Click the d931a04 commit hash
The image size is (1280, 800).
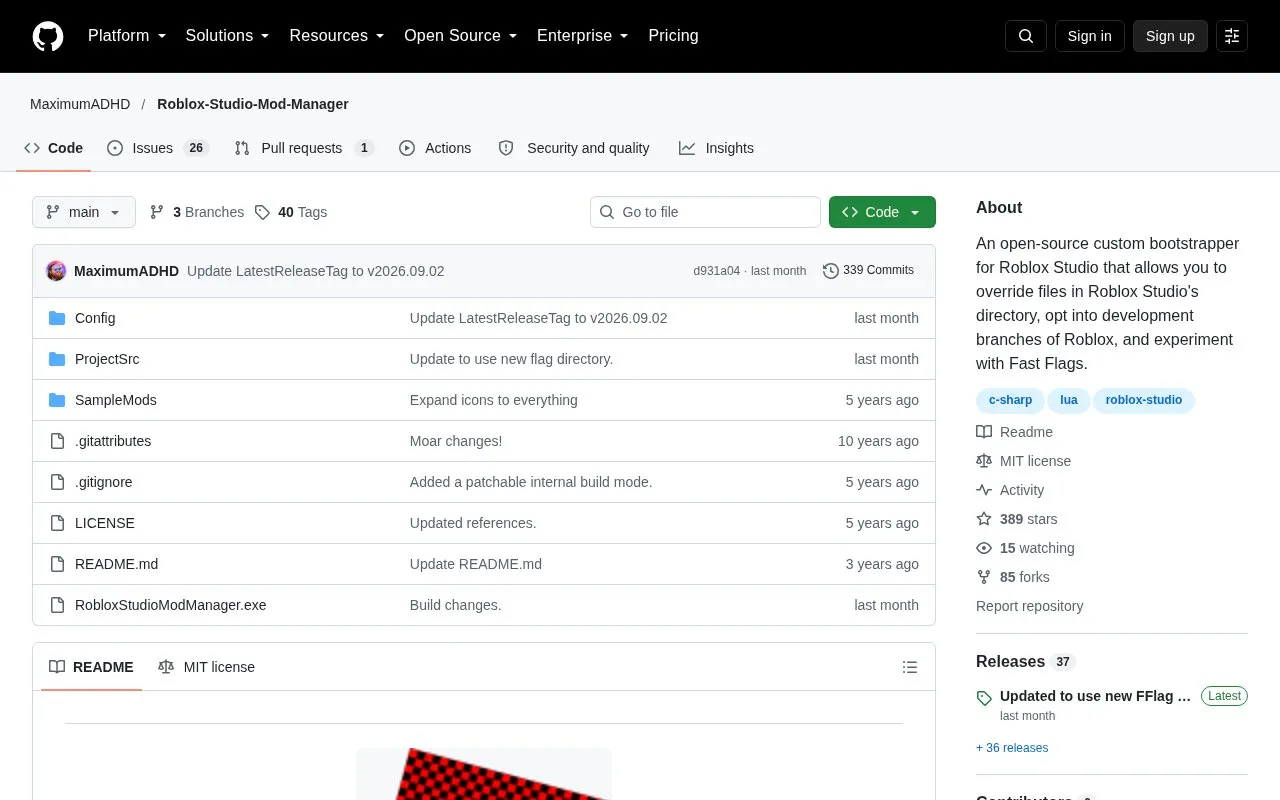[x=717, y=271]
